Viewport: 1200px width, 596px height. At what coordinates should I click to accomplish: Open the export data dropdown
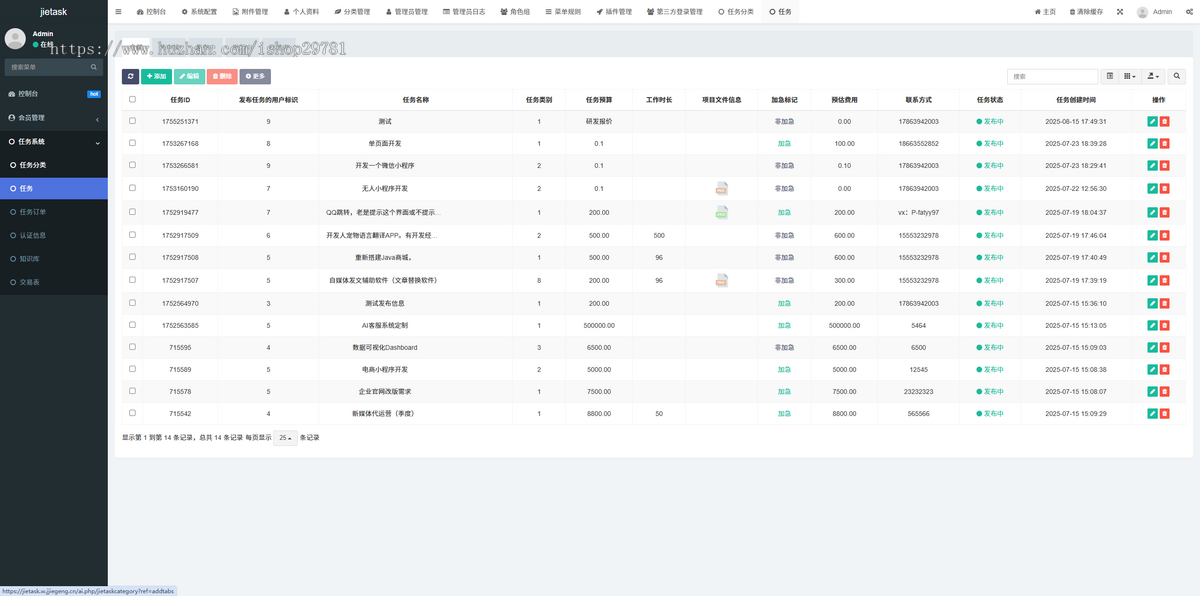click(x=1154, y=76)
